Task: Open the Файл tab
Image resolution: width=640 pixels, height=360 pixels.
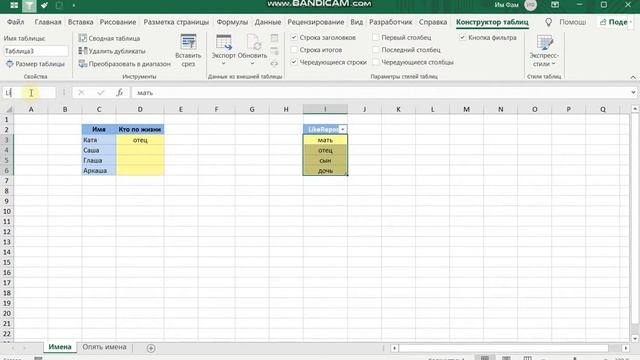Action: click(16, 22)
